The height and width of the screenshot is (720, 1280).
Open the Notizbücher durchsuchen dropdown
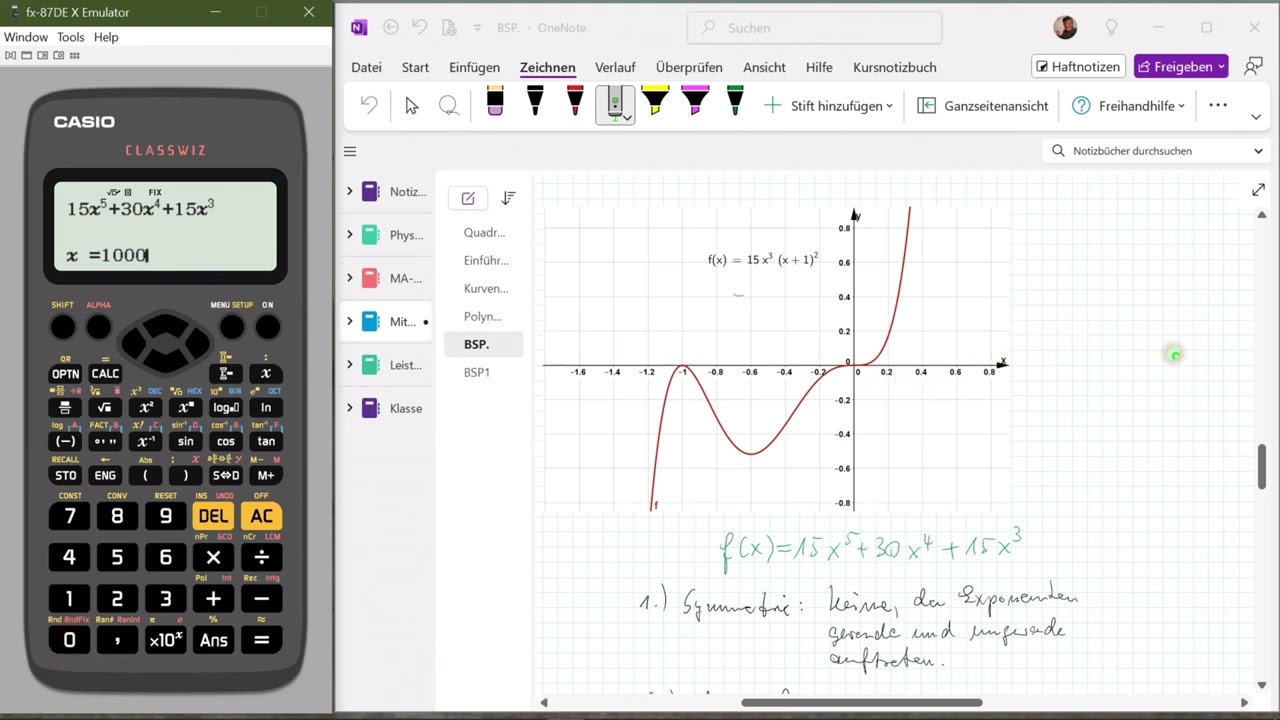tap(1258, 151)
